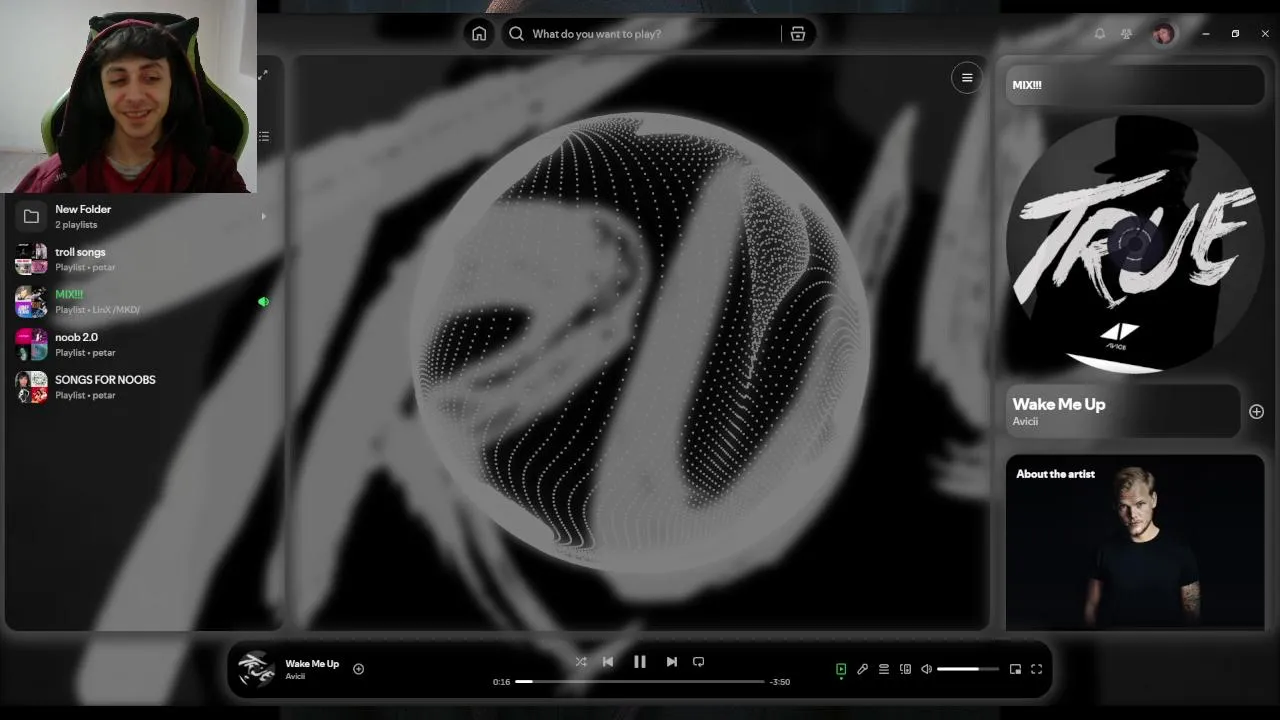Open Avicii link in player bar
This screenshot has width=1280, height=720.
[295, 676]
